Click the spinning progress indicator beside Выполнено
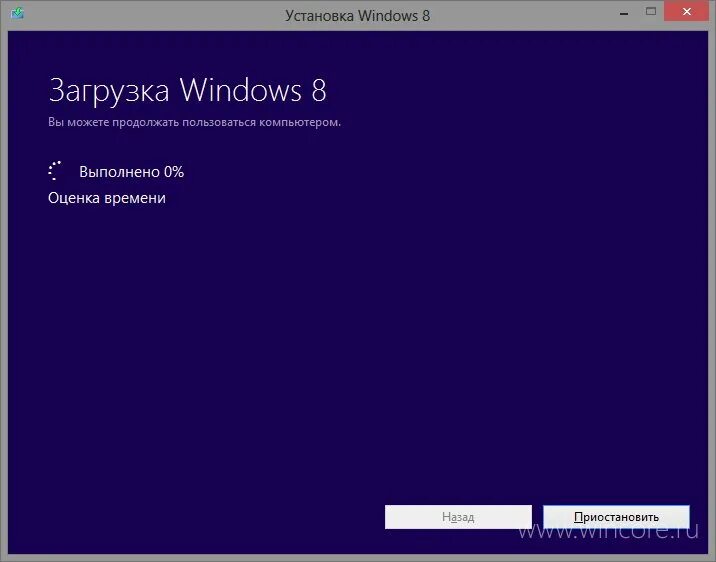 [x=55, y=171]
